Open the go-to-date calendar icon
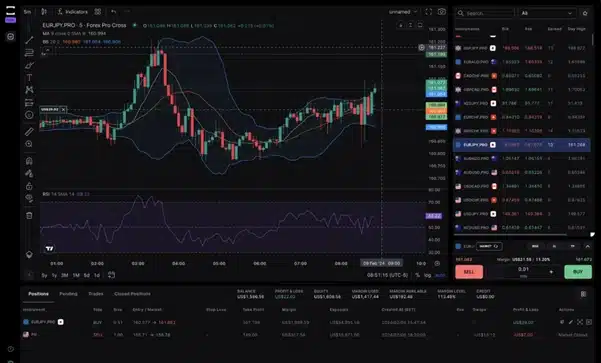 tap(112, 275)
